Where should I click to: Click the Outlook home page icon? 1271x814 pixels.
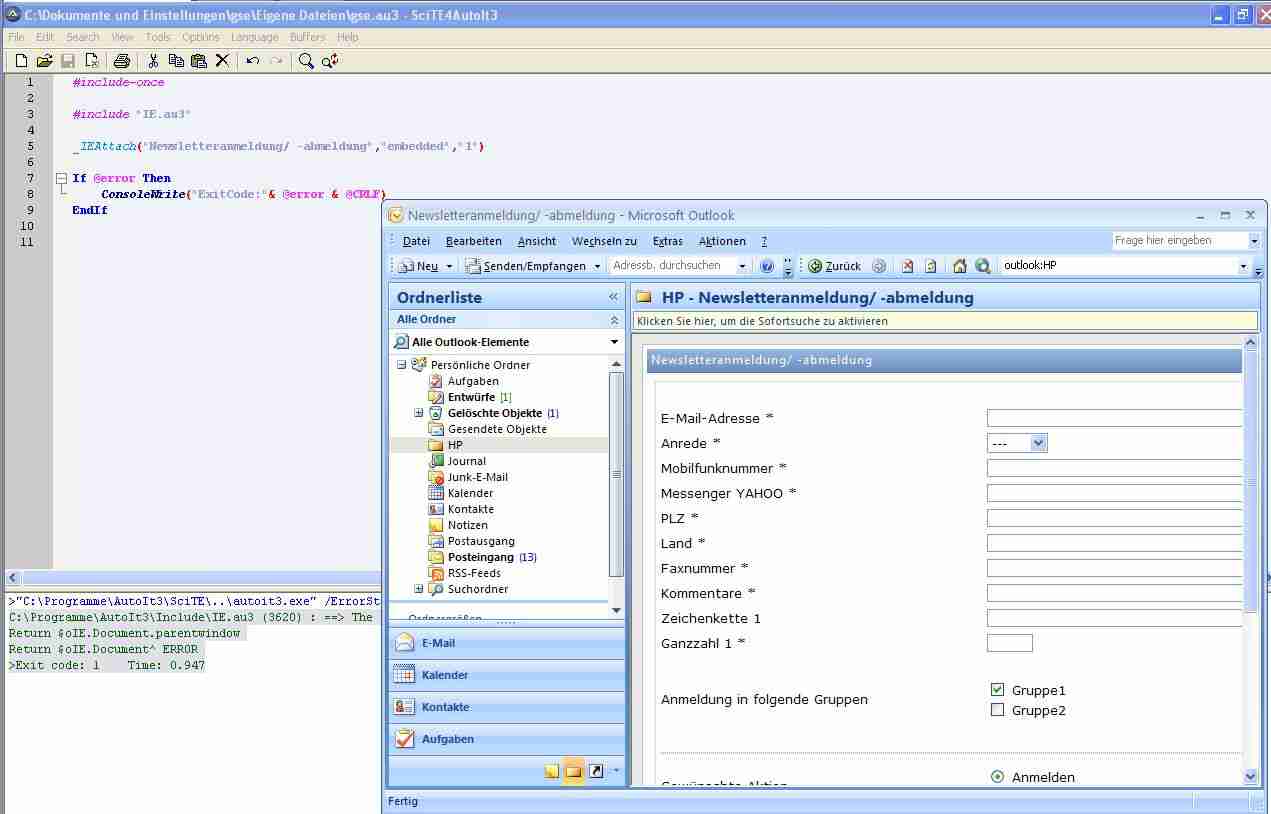coord(959,266)
